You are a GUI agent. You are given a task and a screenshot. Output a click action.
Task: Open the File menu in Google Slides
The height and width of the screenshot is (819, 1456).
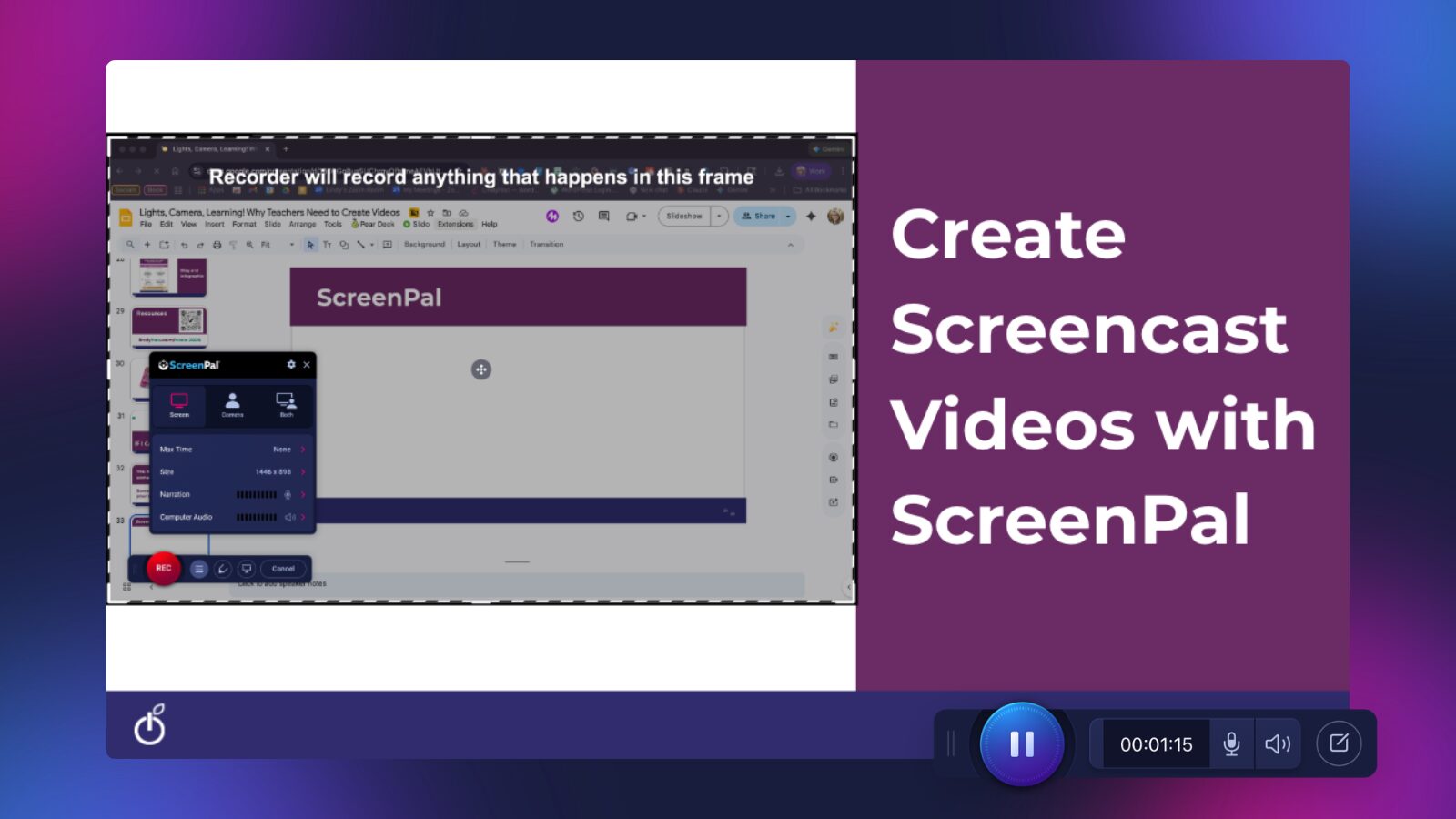146,225
